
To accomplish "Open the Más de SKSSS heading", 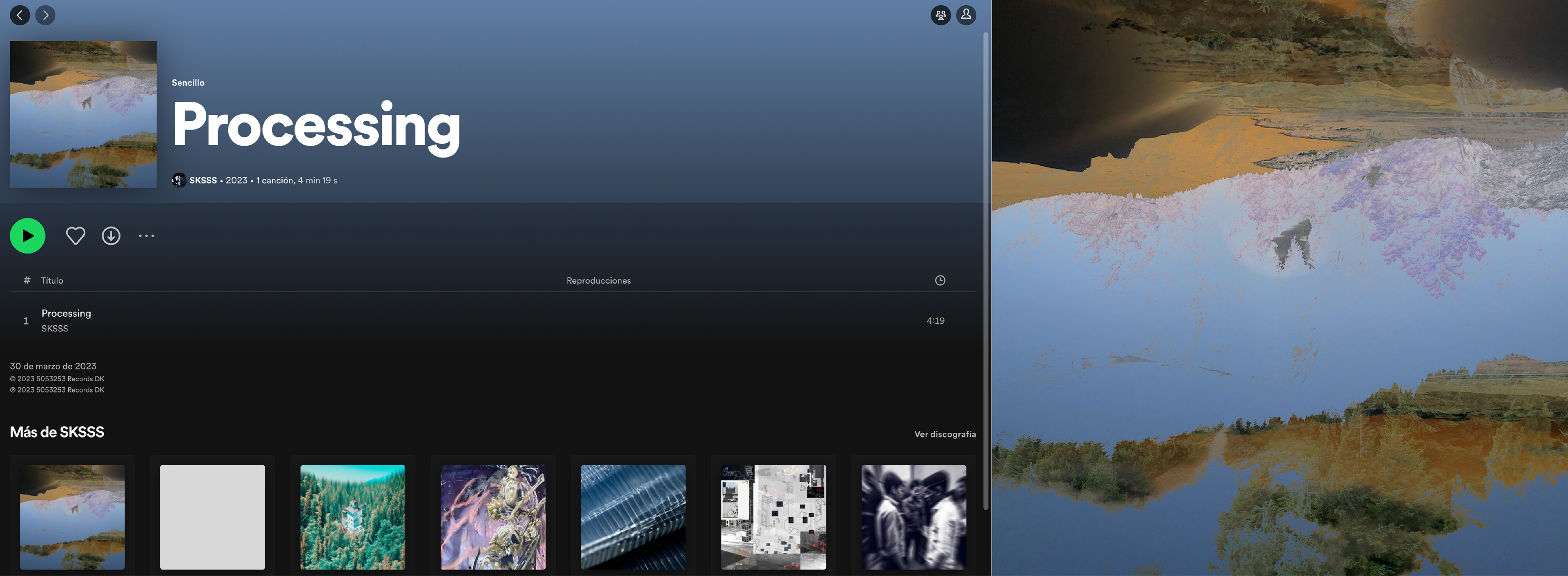I will point(57,432).
